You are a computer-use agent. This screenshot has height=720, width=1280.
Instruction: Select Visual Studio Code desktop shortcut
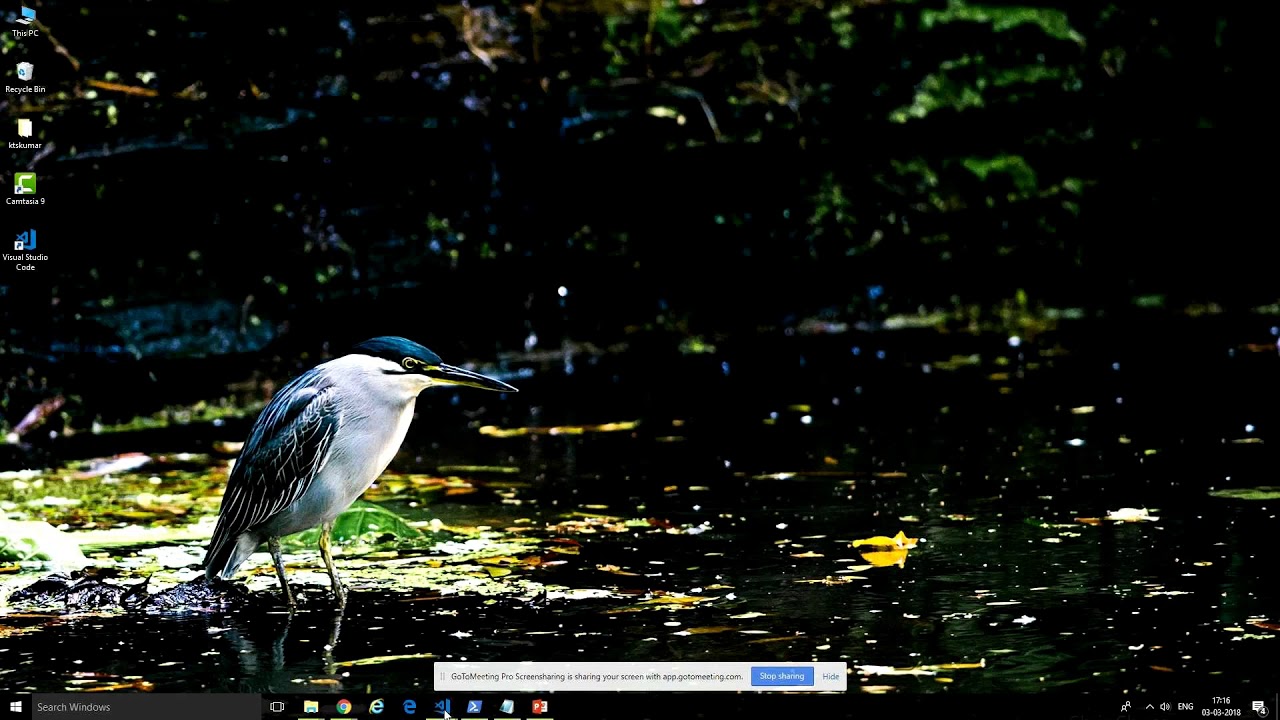(x=25, y=250)
